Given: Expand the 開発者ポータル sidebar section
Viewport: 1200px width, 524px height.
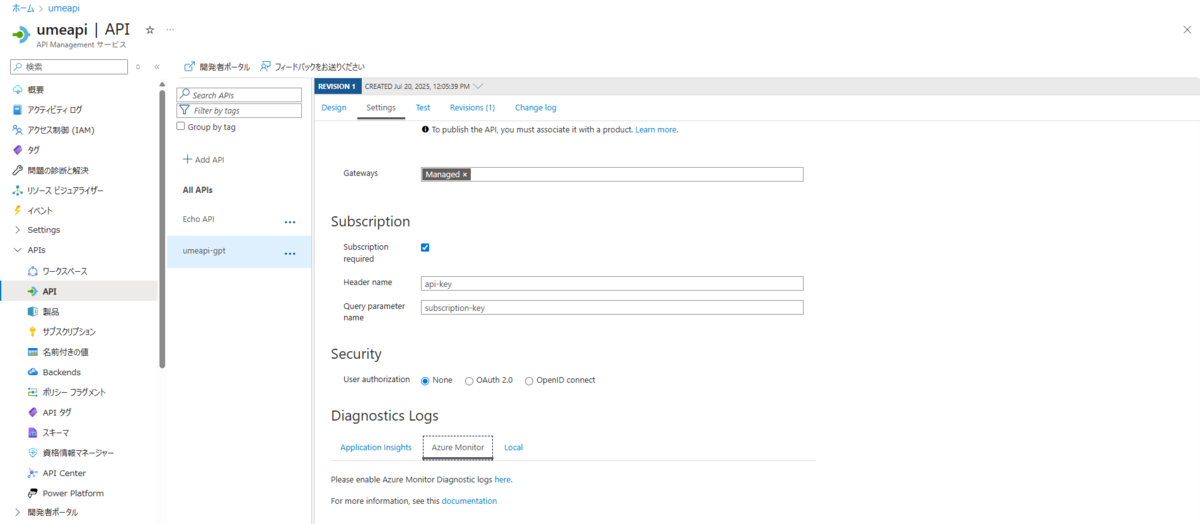Looking at the screenshot, I should coord(17,512).
